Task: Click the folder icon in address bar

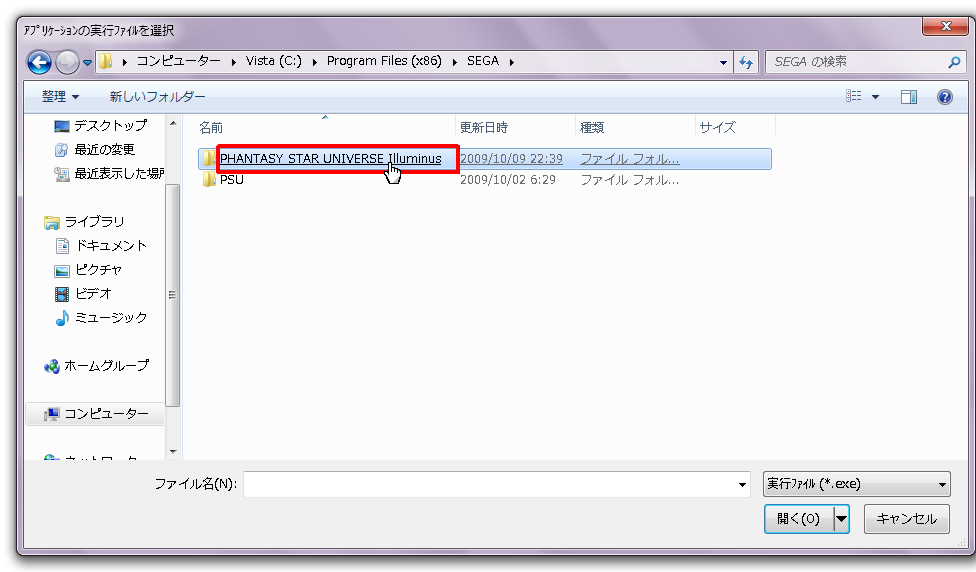Action: pos(106,61)
